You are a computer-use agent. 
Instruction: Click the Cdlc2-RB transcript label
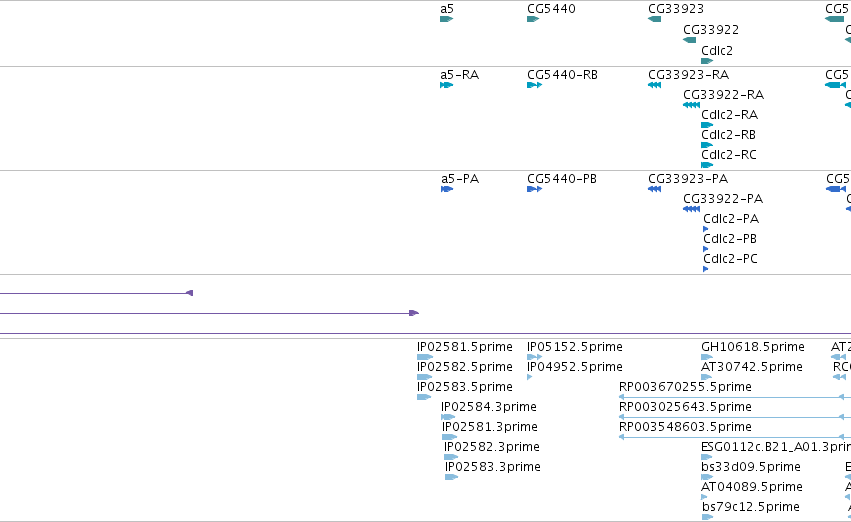coord(728,135)
